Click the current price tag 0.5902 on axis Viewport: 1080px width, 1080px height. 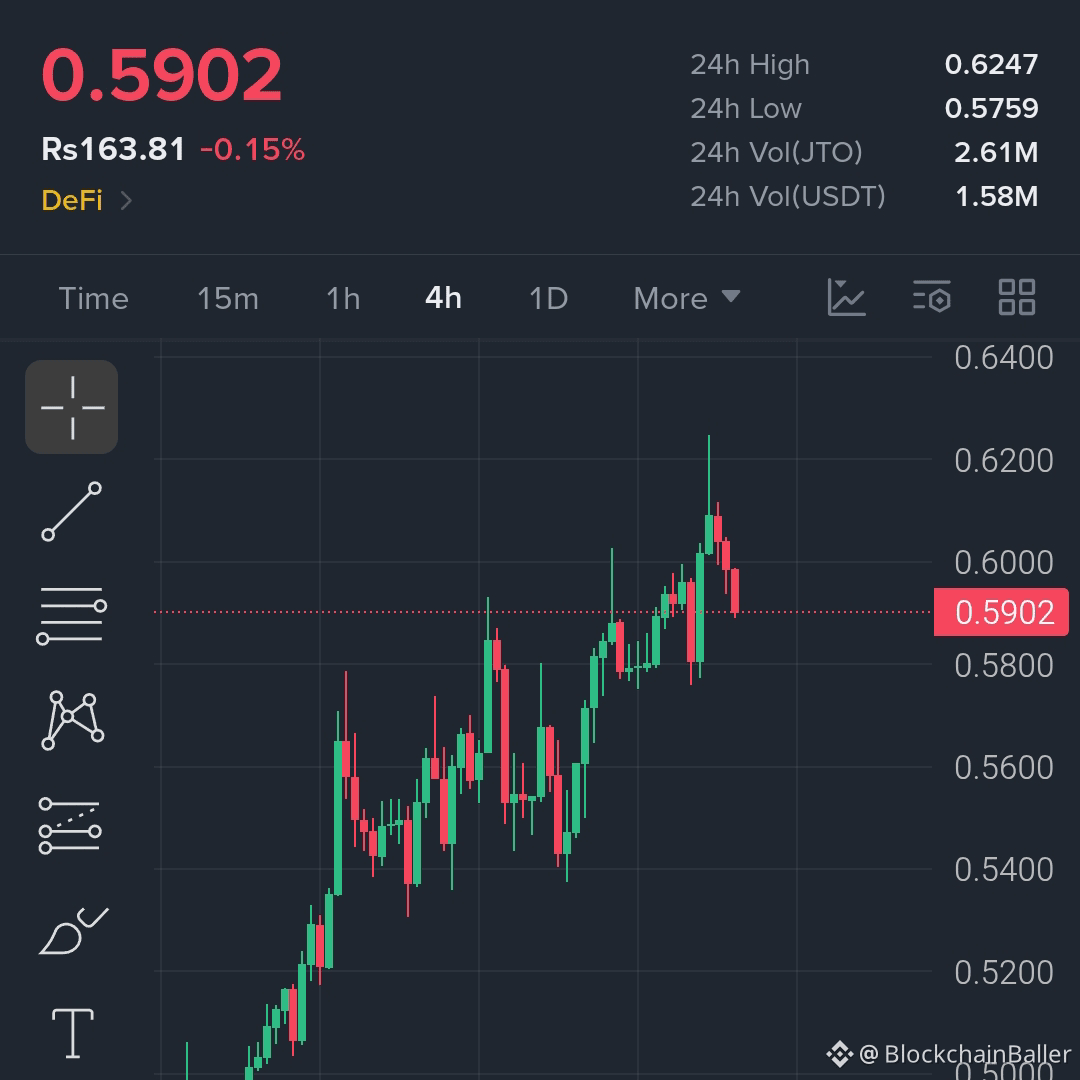click(1001, 612)
